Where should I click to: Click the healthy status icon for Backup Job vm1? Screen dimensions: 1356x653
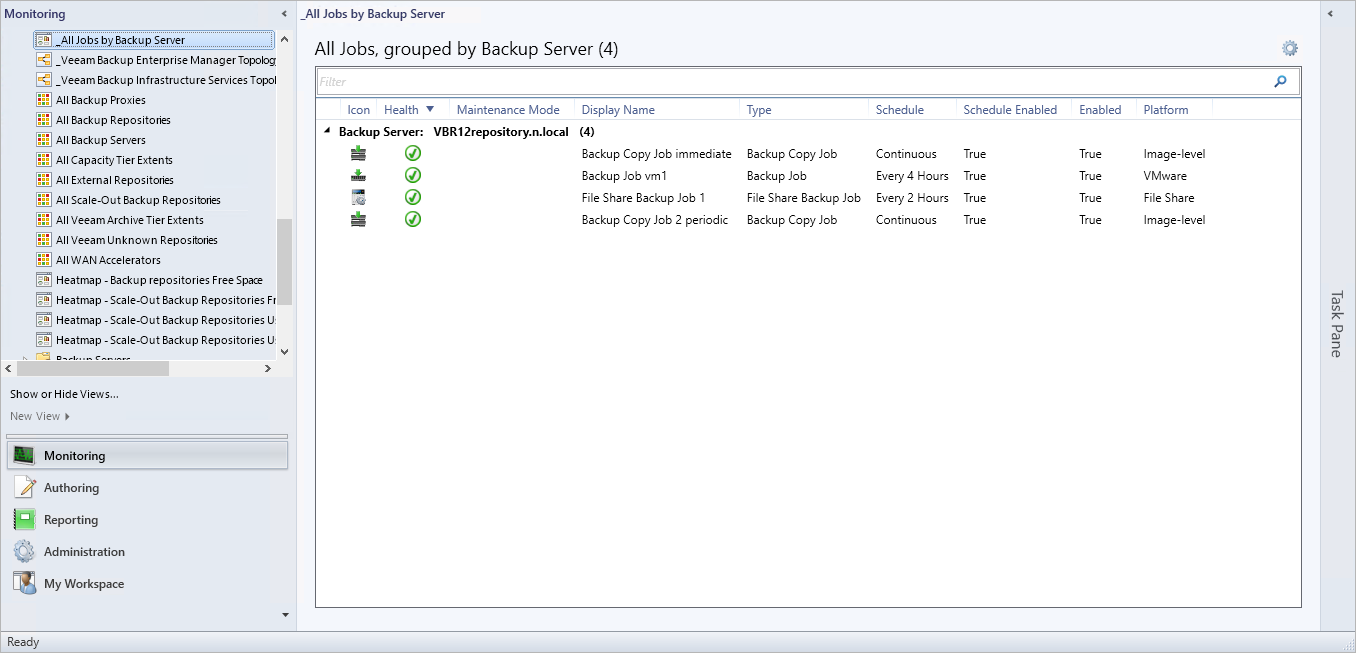pos(413,176)
